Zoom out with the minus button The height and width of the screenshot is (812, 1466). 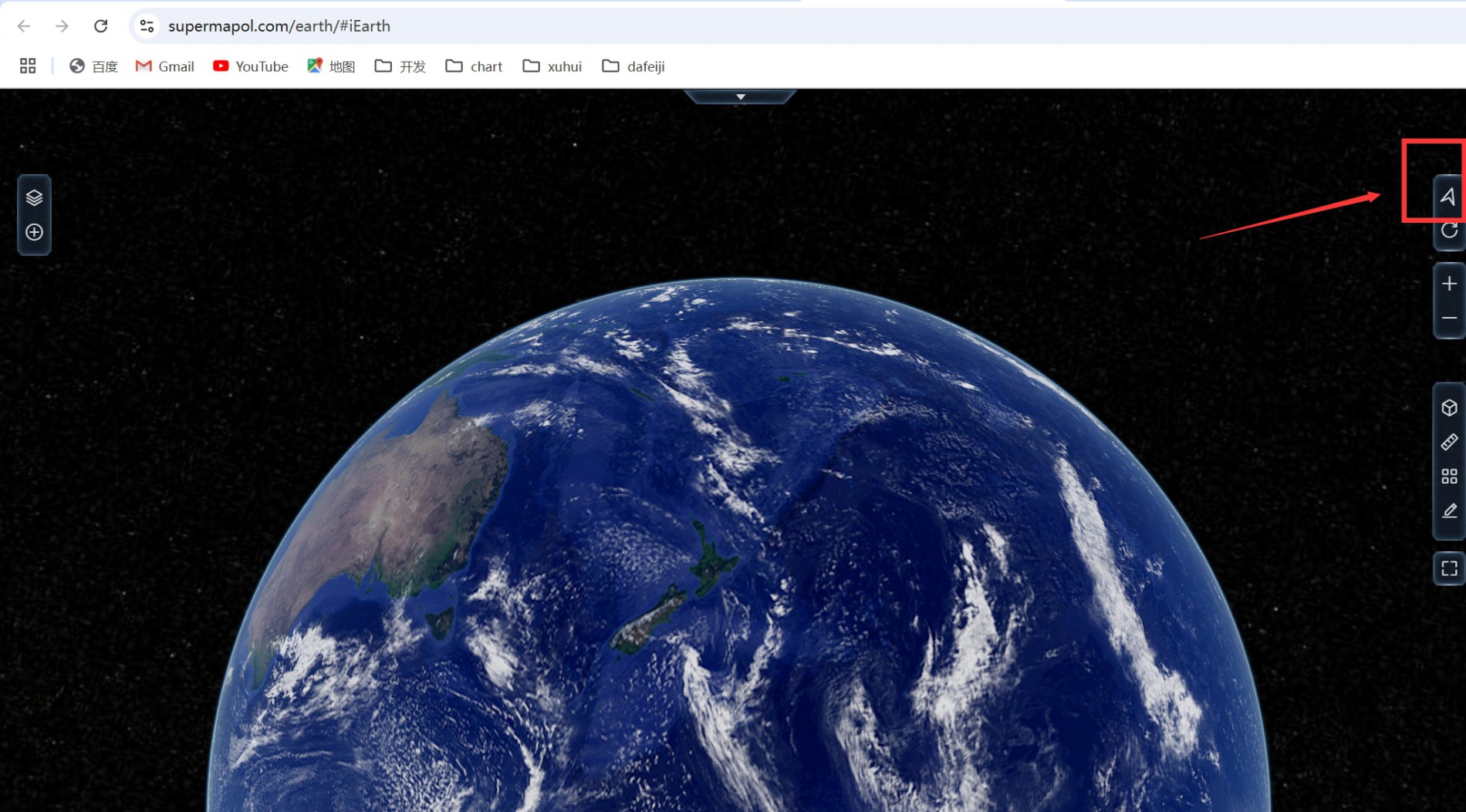(x=1449, y=318)
